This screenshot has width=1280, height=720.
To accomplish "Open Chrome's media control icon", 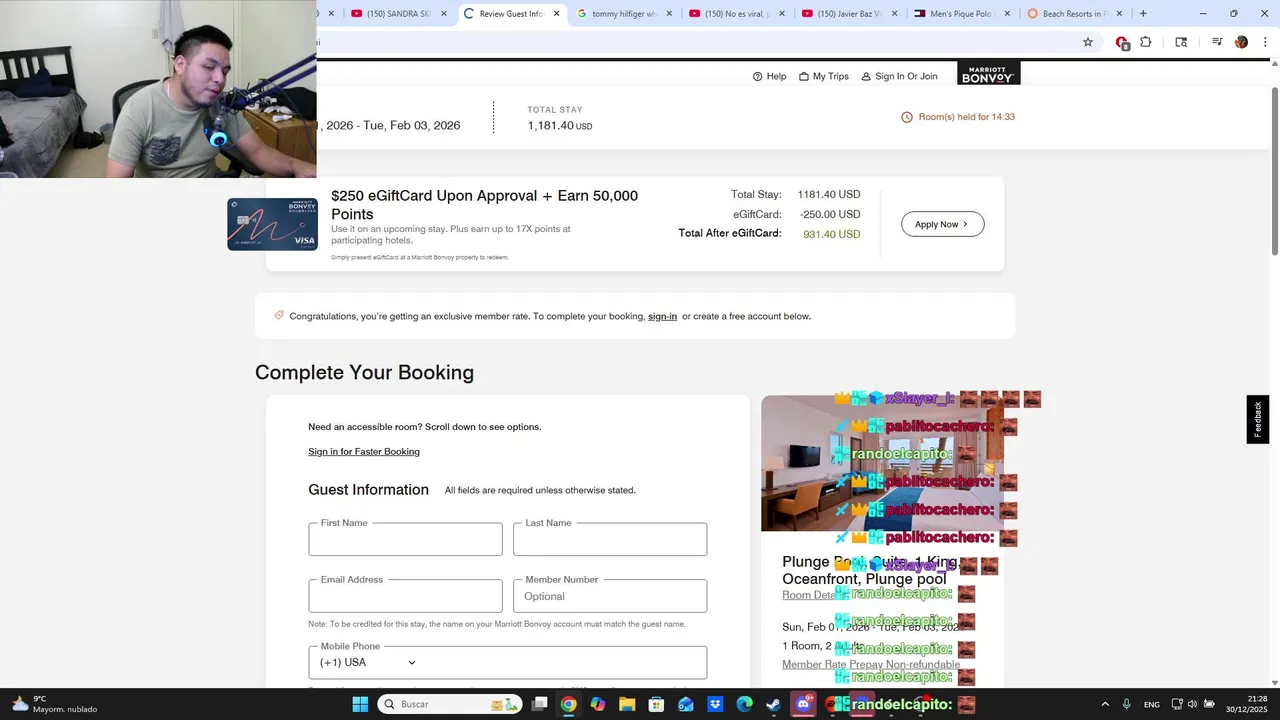I will [1217, 42].
